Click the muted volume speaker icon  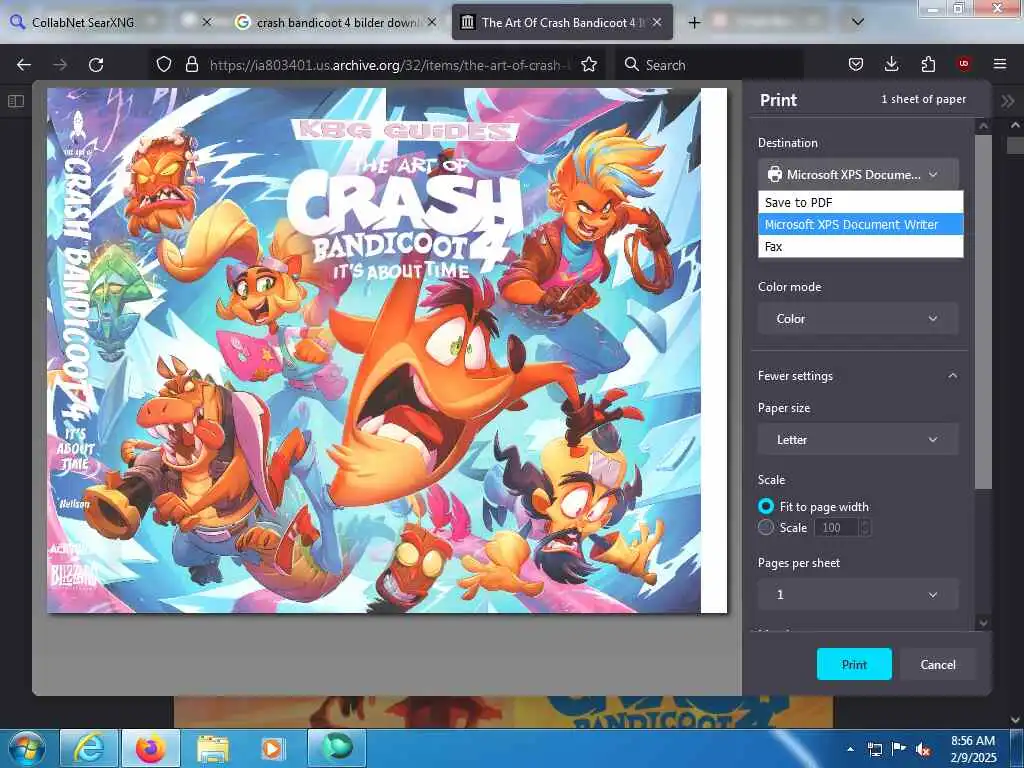coord(923,749)
